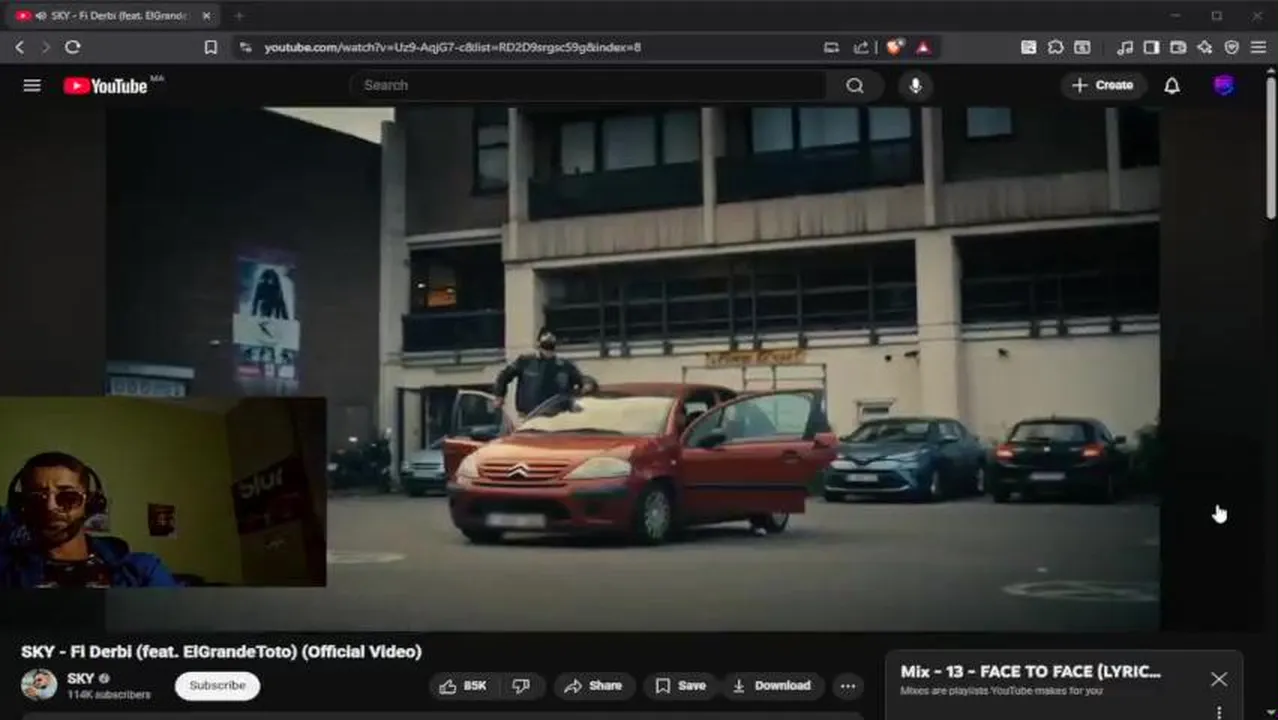Viewport: 1278px width, 720px height.
Task: Open the SKY channel avatar
Action: point(39,685)
